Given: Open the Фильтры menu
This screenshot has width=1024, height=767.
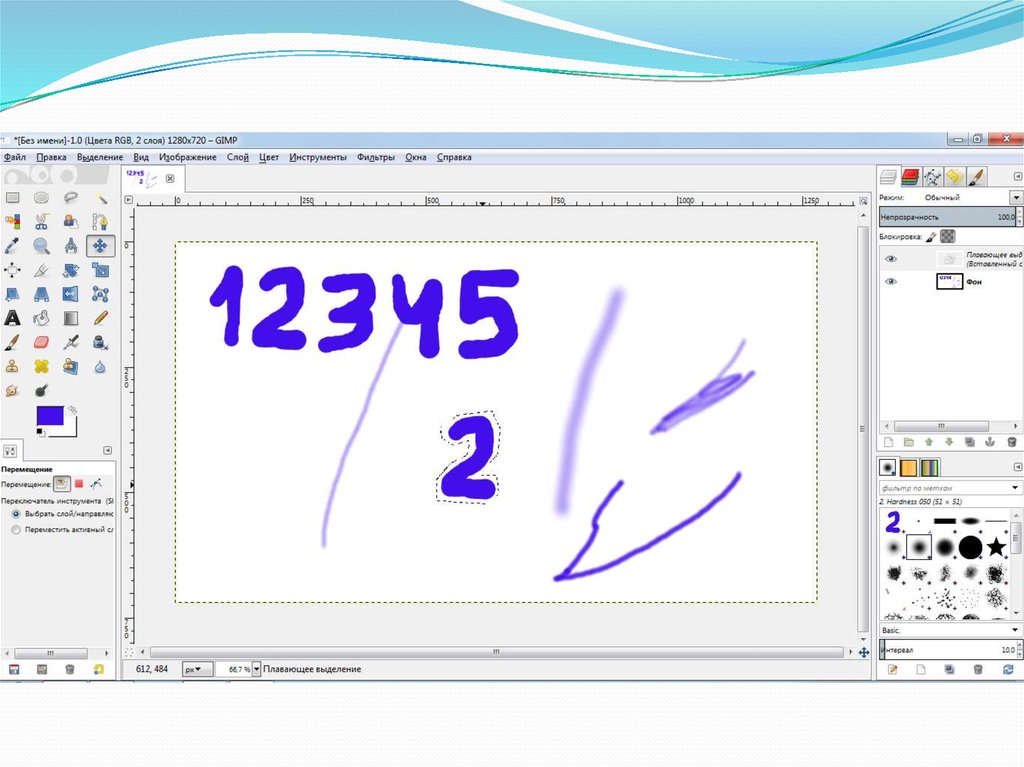Looking at the screenshot, I should click(x=376, y=157).
